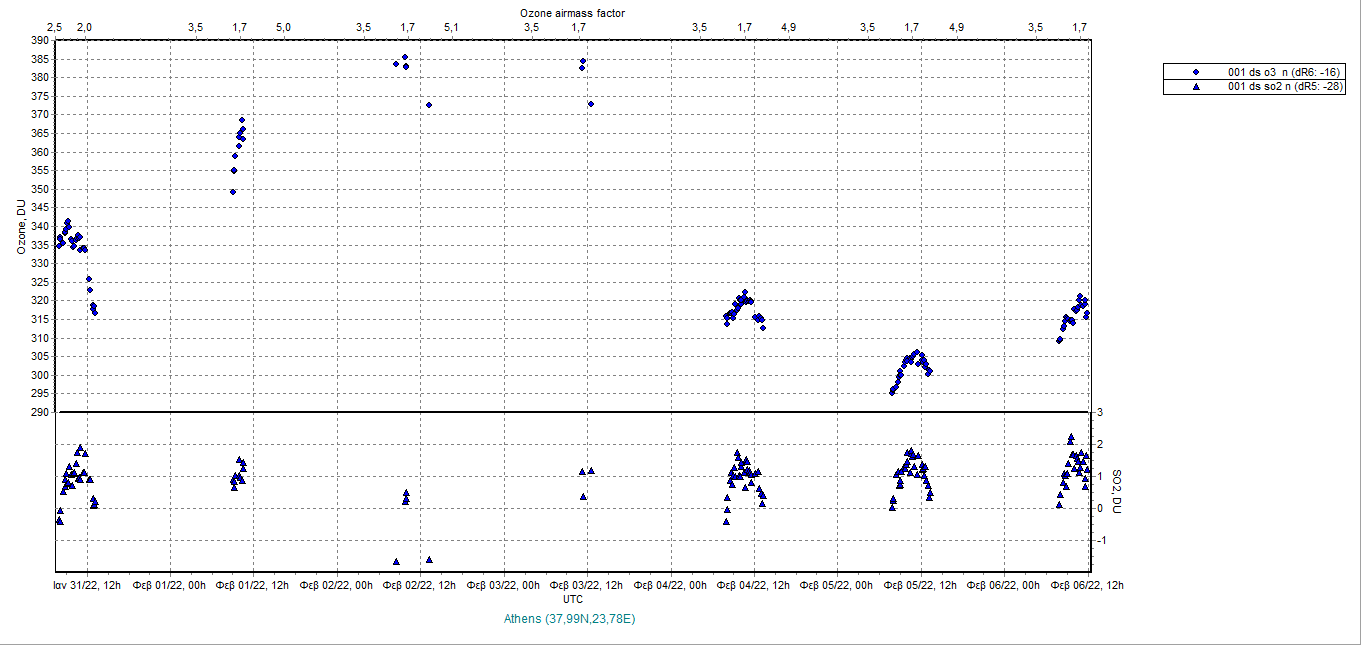Click the 'UTC' time axis label

[x=573, y=599]
